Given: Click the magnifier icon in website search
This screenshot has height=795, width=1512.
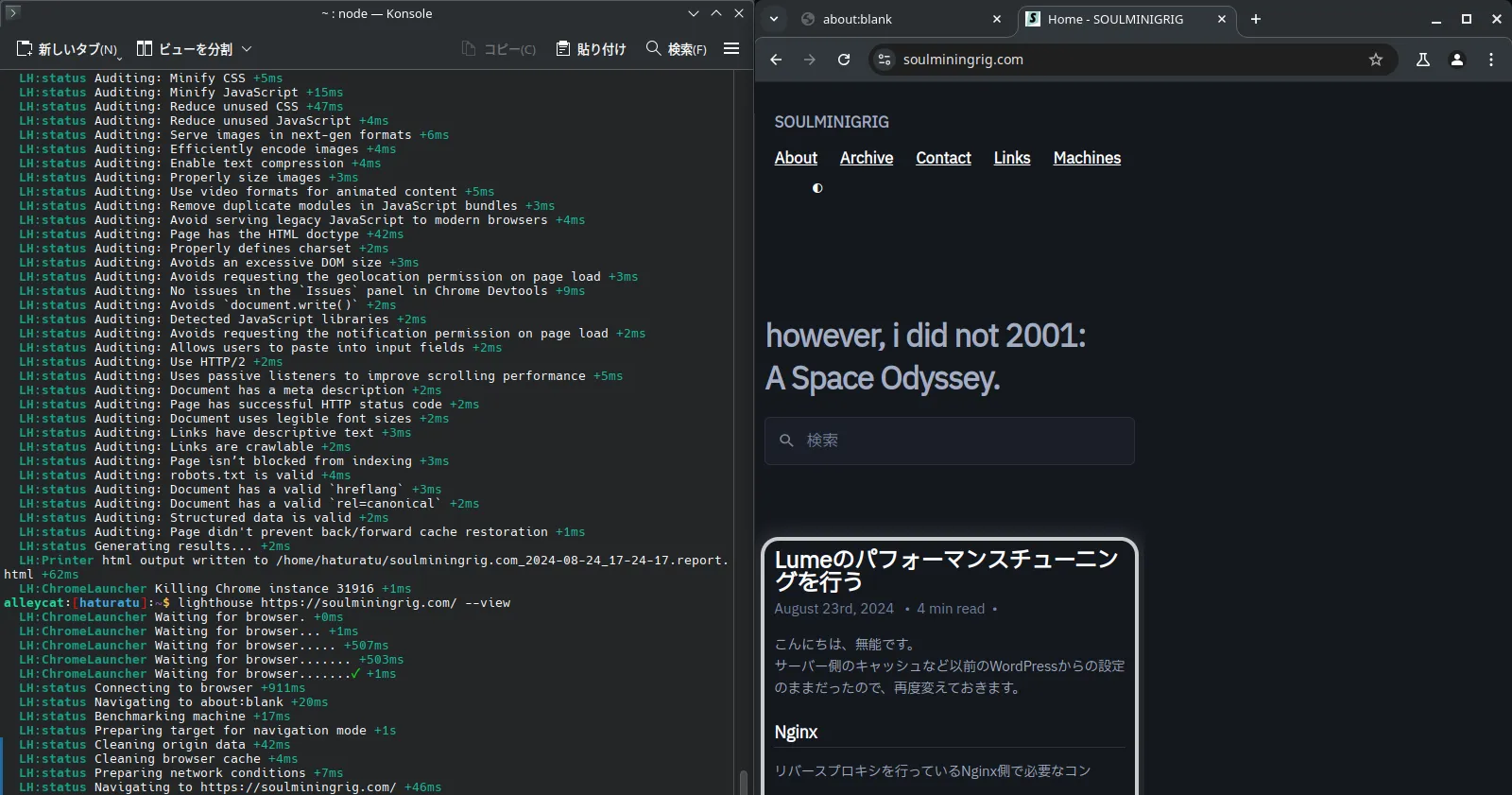Looking at the screenshot, I should tap(786, 441).
